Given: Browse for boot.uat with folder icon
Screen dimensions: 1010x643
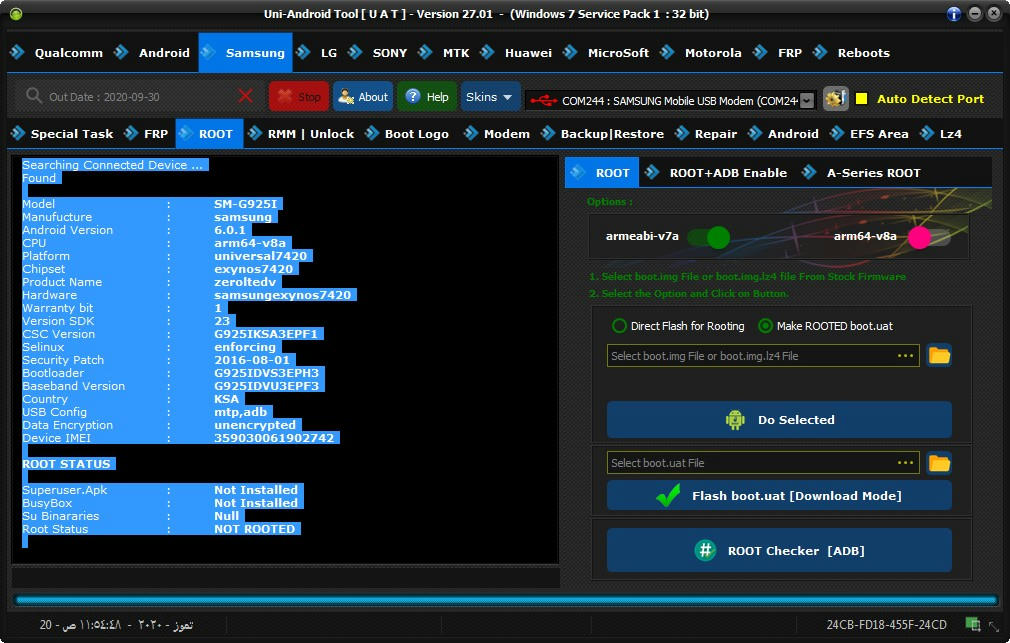Looking at the screenshot, I should click(939, 463).
